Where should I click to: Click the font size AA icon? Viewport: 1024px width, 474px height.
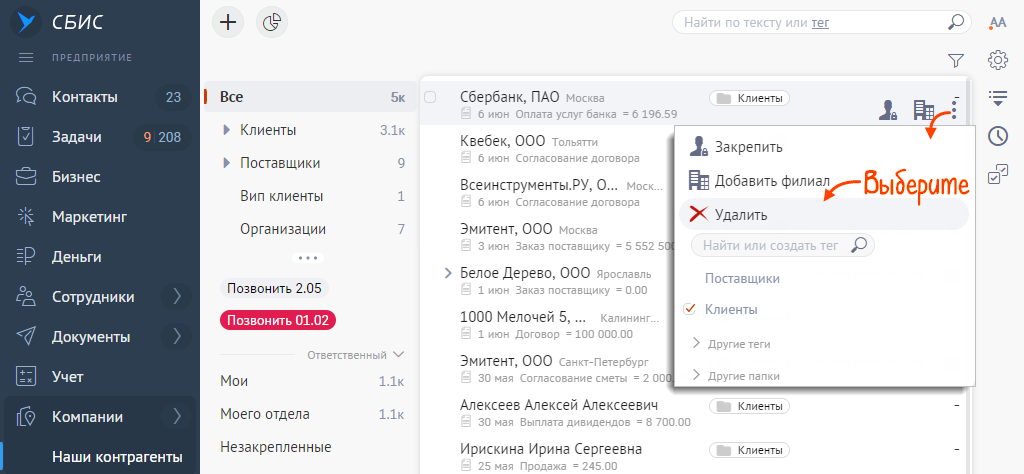point(997,22)
